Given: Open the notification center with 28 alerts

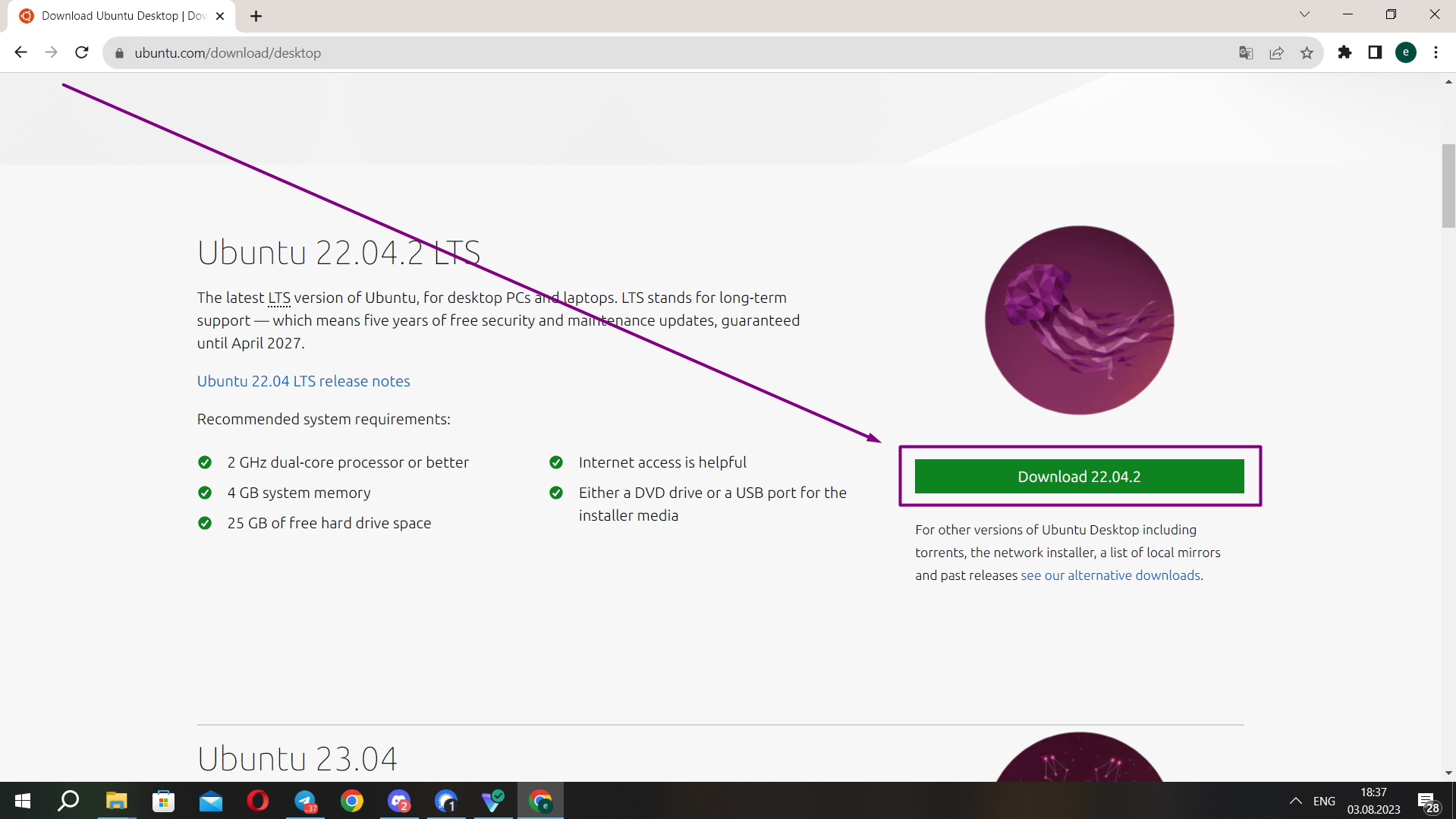Looking at the screenshot, I should pos(1428,802).
